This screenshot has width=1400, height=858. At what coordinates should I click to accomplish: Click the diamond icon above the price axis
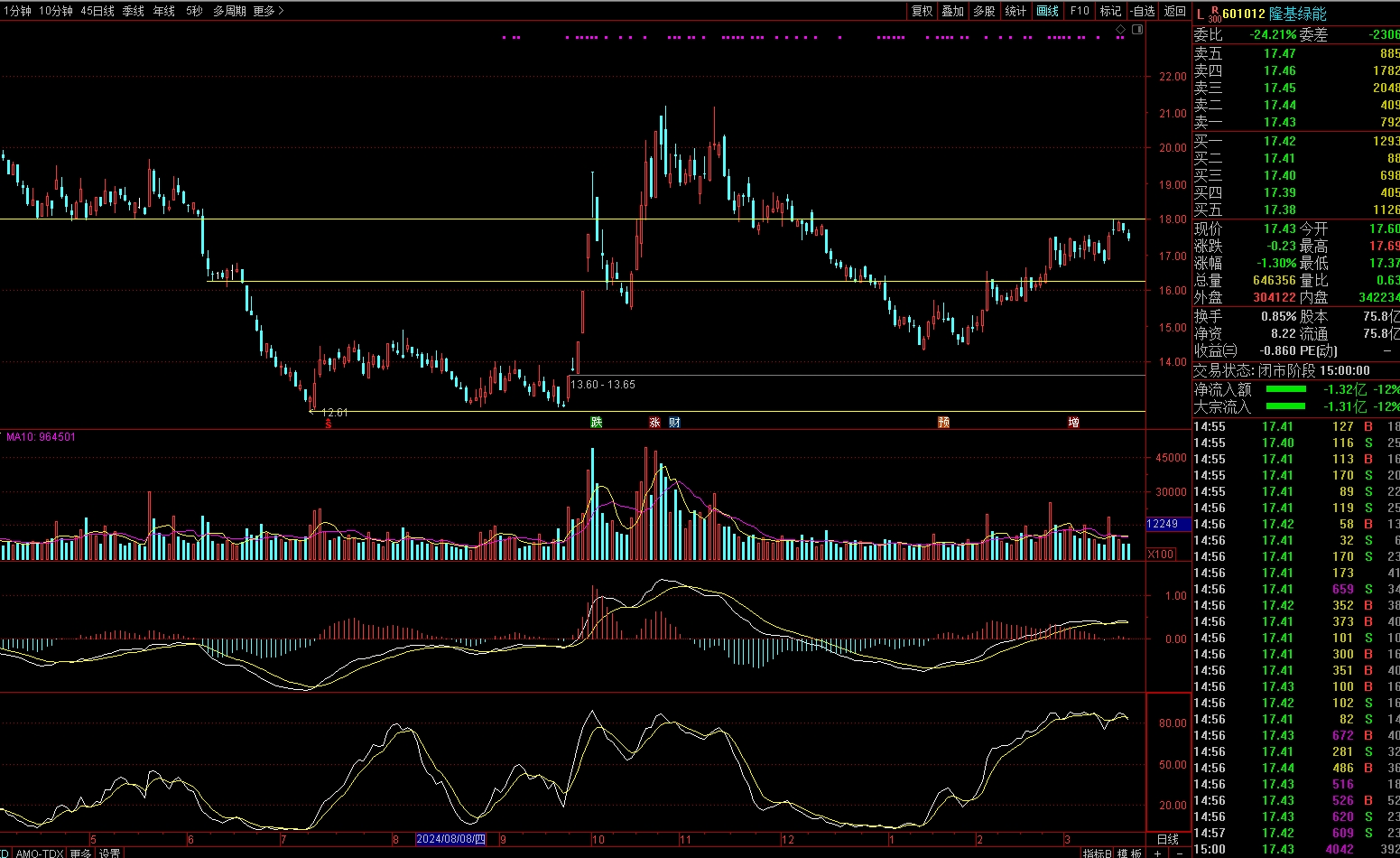tap(1121, 30)
